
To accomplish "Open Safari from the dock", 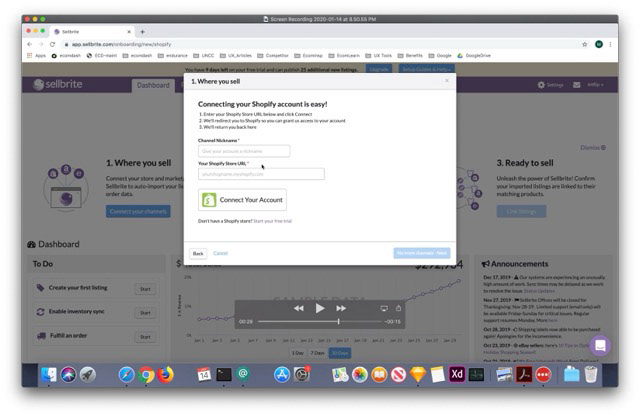I will 127,374.
